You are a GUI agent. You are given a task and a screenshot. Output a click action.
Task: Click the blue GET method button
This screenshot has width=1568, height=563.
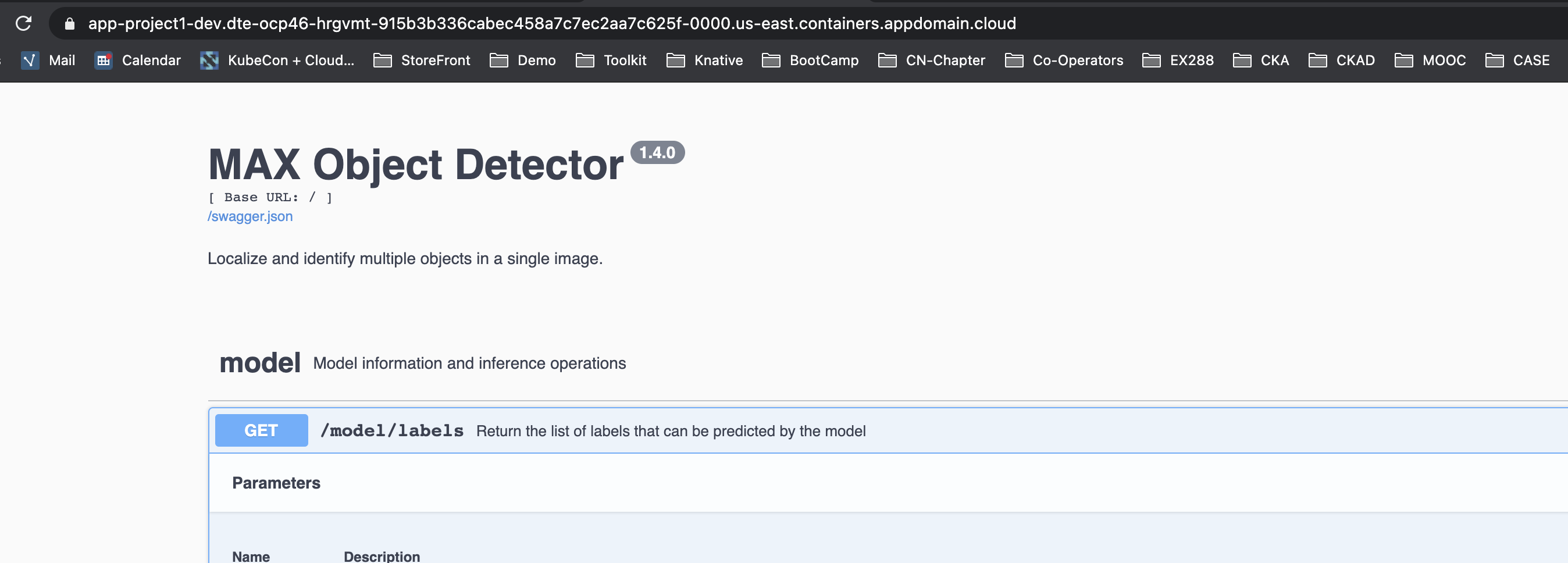tap(261, 430)
